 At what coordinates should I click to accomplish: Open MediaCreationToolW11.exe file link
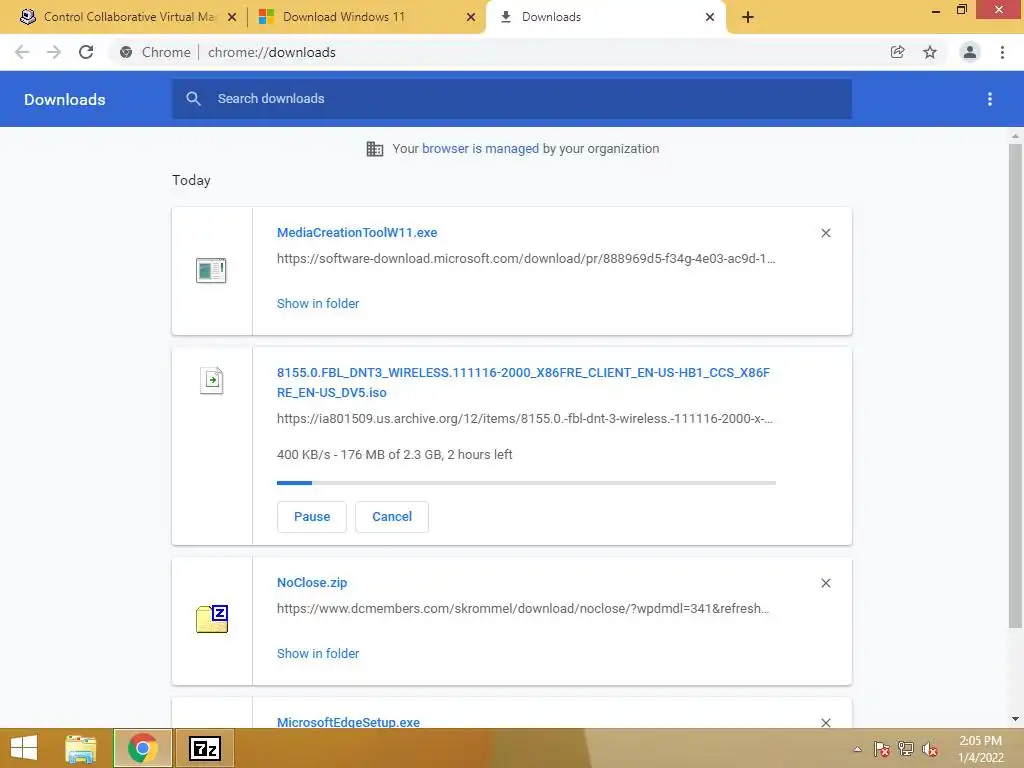coord(357,232)
